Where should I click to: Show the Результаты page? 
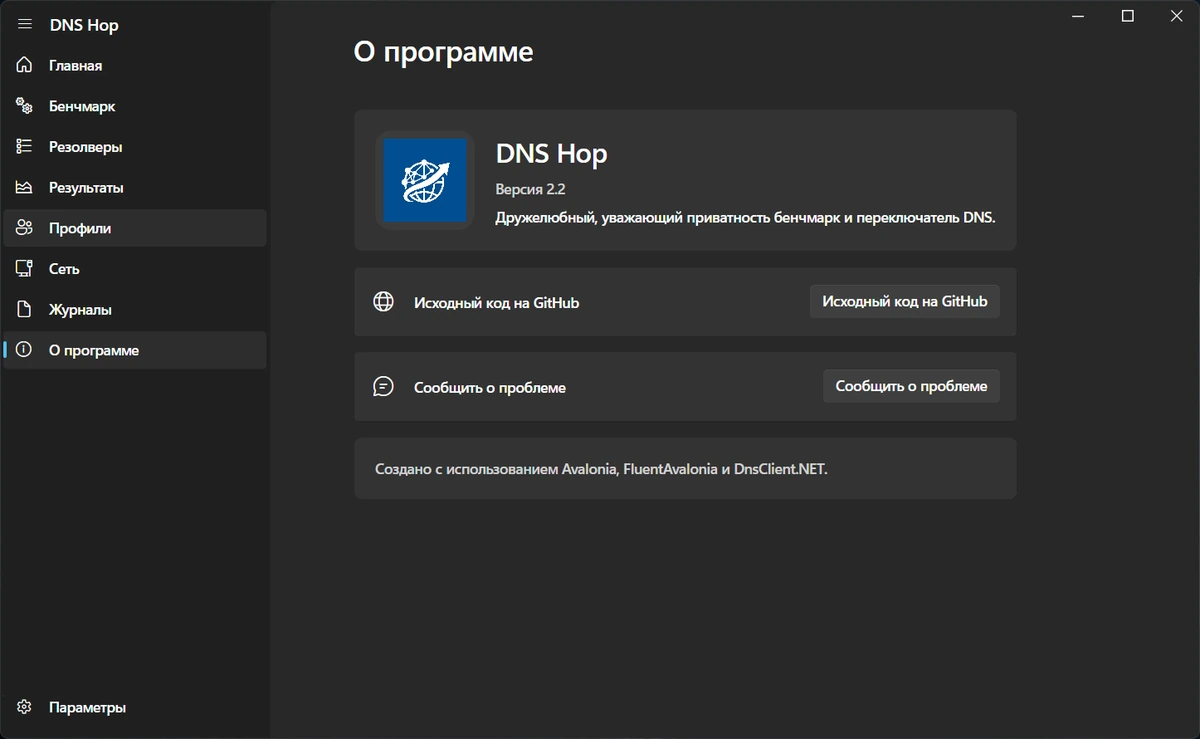click(x=135, y=188)
